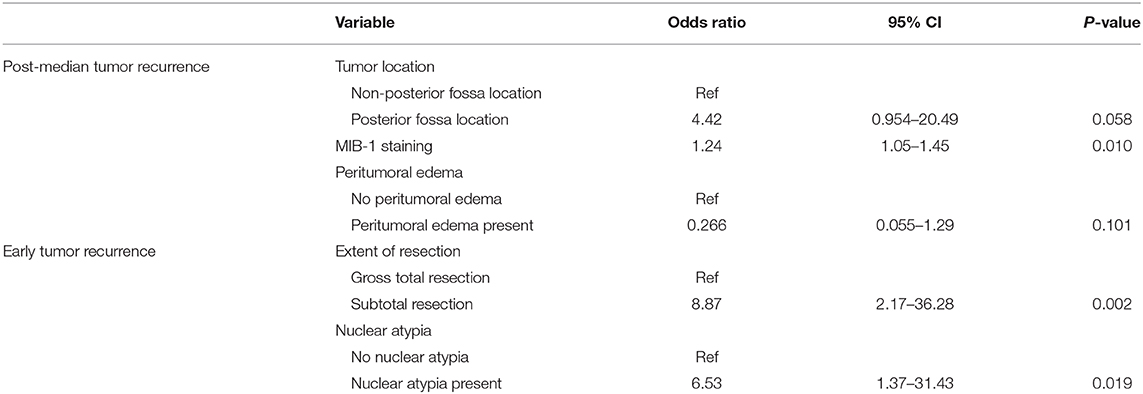Click the Variable column header

tap(364, 23)
